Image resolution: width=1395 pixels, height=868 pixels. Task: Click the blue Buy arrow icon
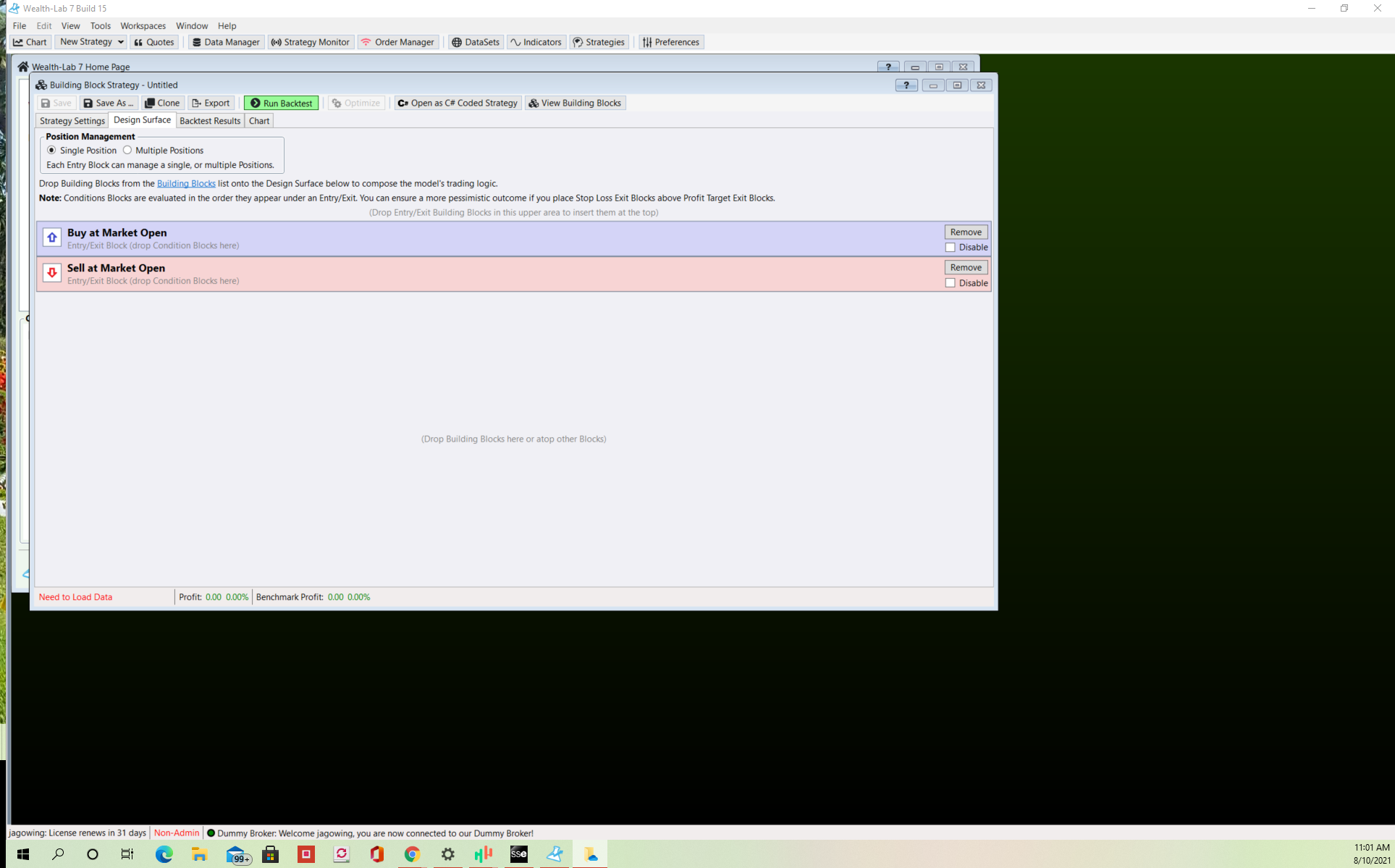click(x=52, y=237)
